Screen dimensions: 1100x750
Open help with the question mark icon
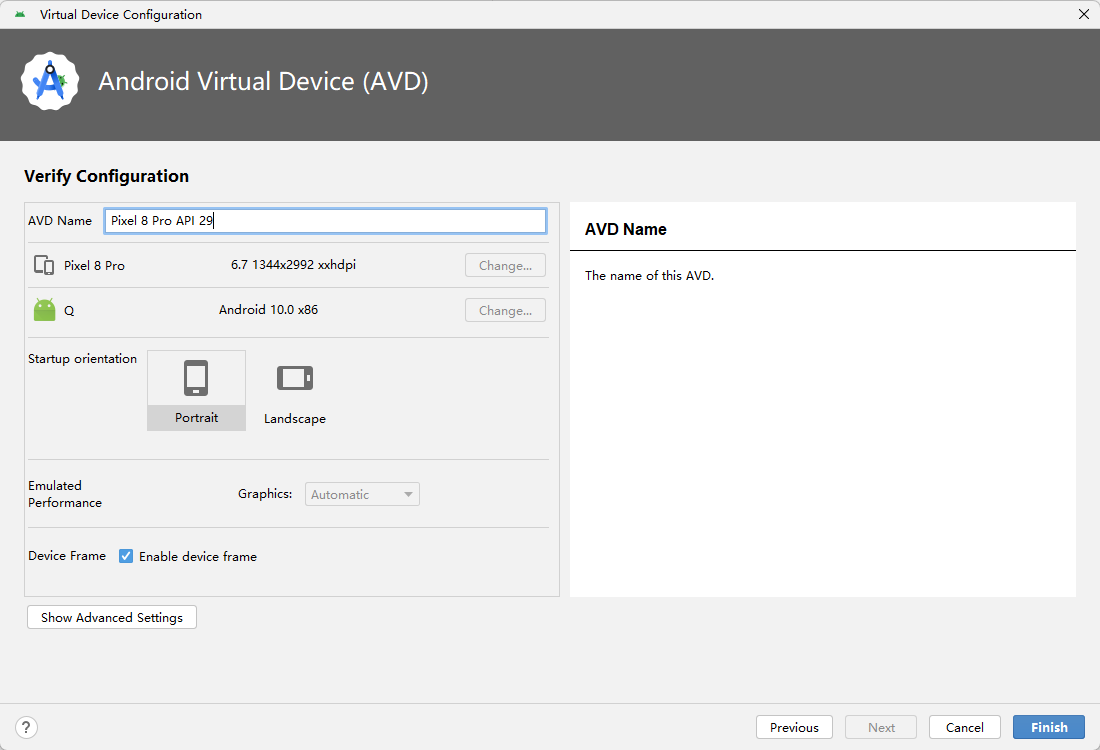26,727
